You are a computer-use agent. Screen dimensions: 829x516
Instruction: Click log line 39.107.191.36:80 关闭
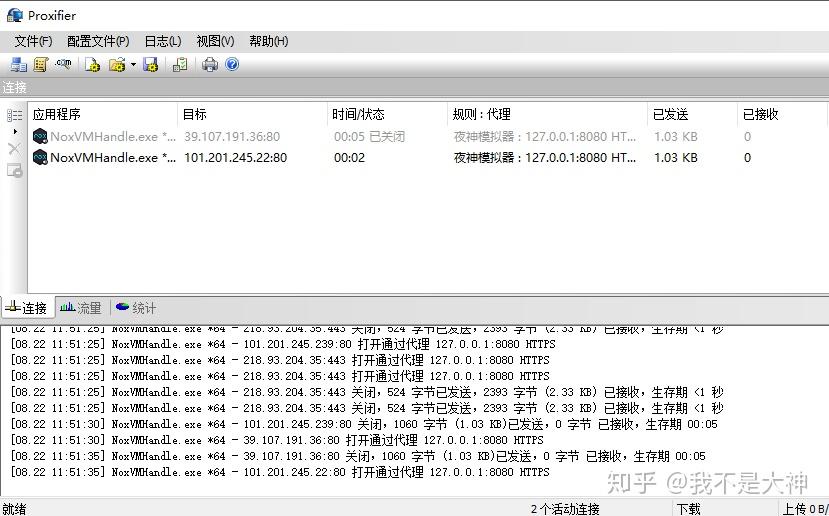coord(358,456)
